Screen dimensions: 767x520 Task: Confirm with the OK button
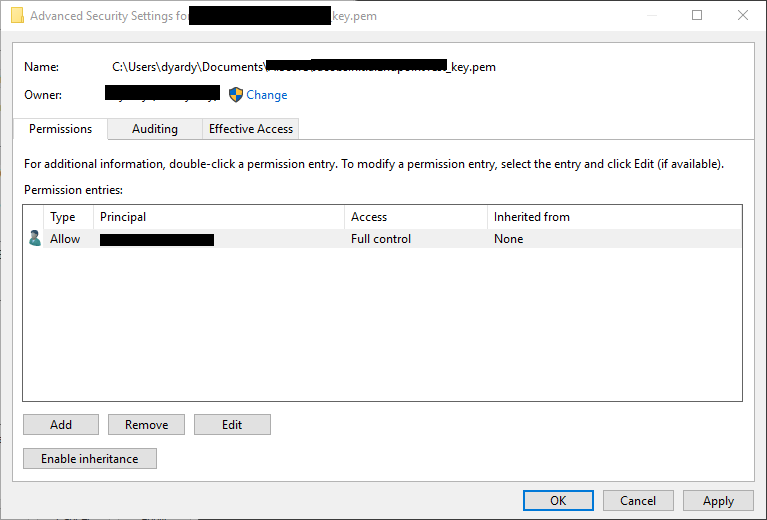tap(558, 501)
